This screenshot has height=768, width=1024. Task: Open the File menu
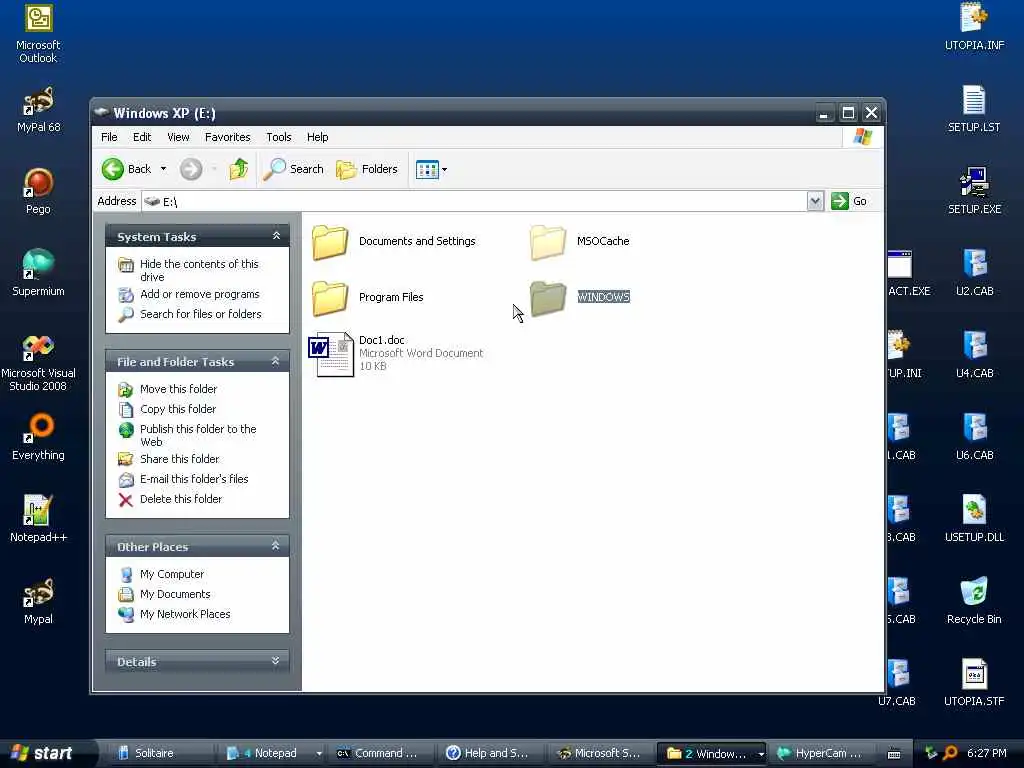point(109,137)
